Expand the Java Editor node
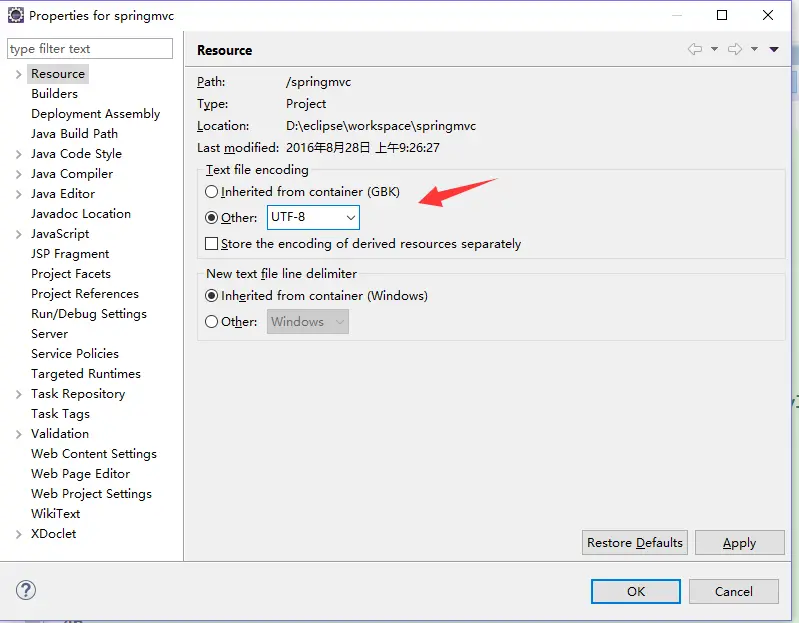799x623 pixels. click(x=18, y=194)
